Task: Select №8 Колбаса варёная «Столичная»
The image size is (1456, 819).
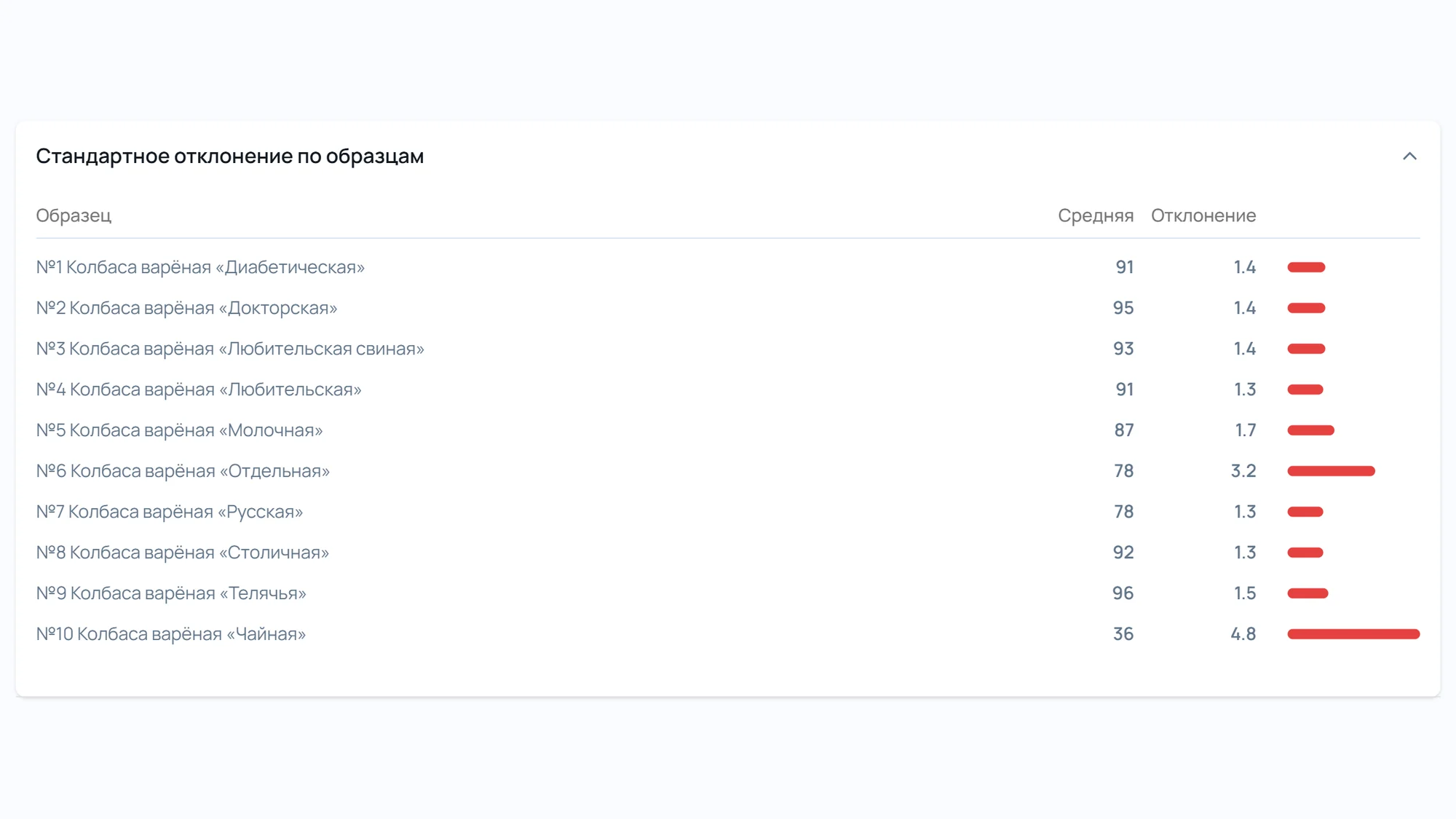Action: coord(728,553)
